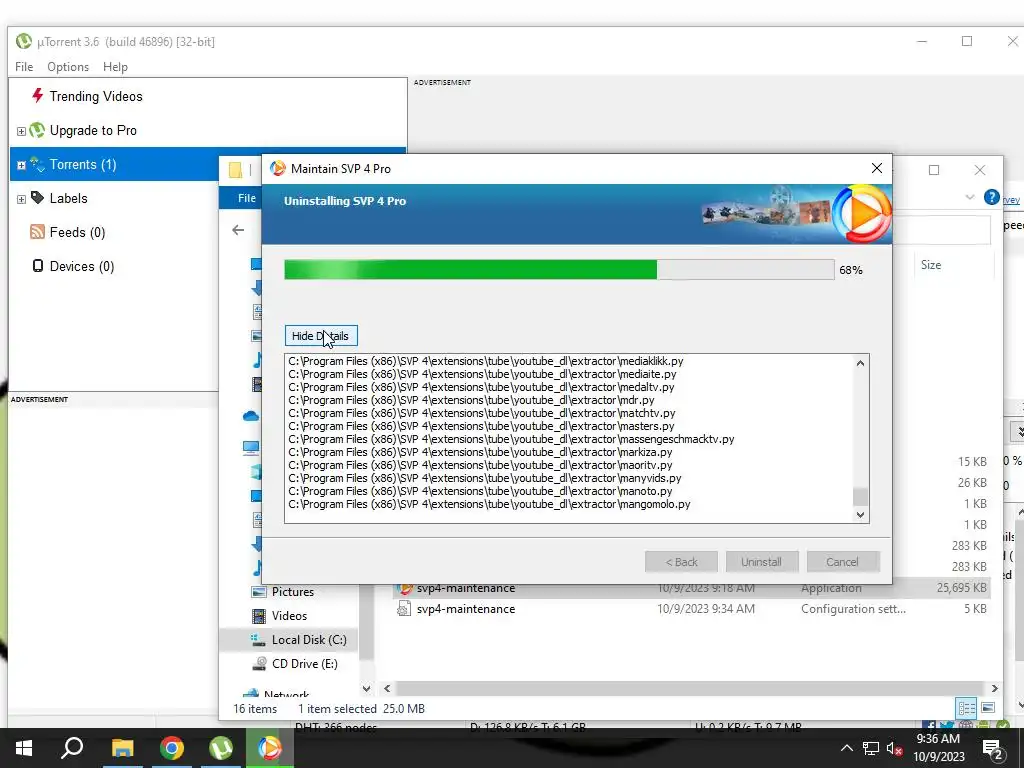Click the details log scrollbar thumb
The image size is (1024, 768).
pyautogui.click(x=861, y=496)
